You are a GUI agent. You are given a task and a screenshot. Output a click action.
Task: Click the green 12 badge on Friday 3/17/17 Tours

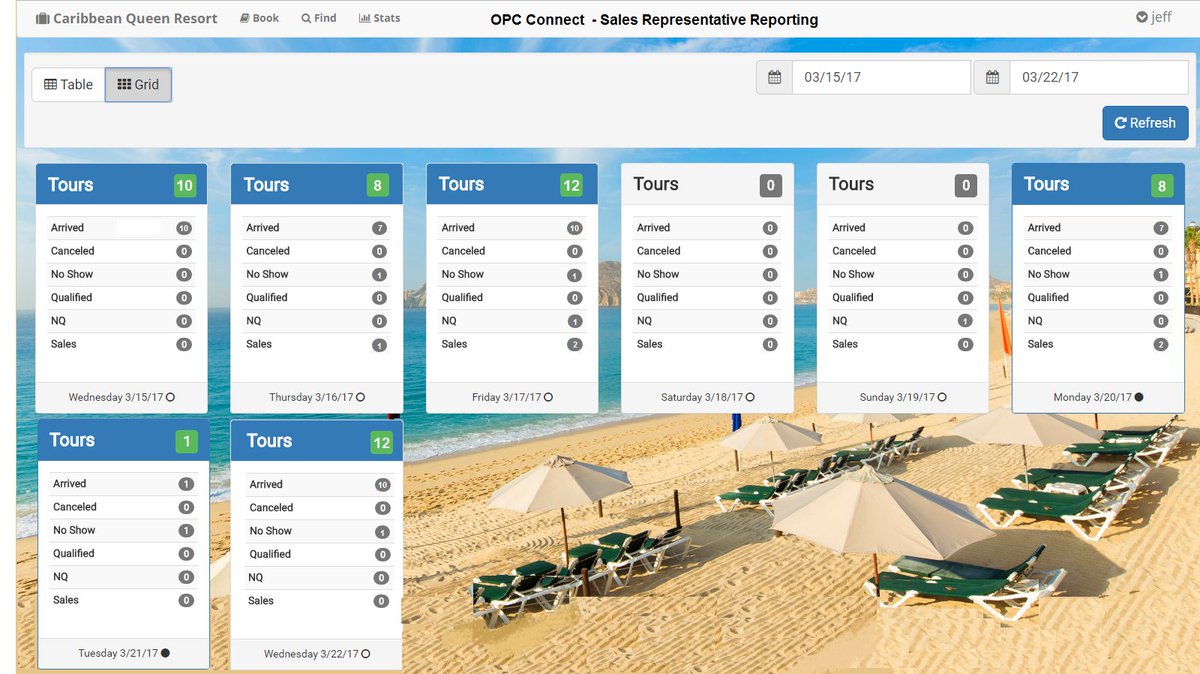pyautogui.click(x=571, y=185)
